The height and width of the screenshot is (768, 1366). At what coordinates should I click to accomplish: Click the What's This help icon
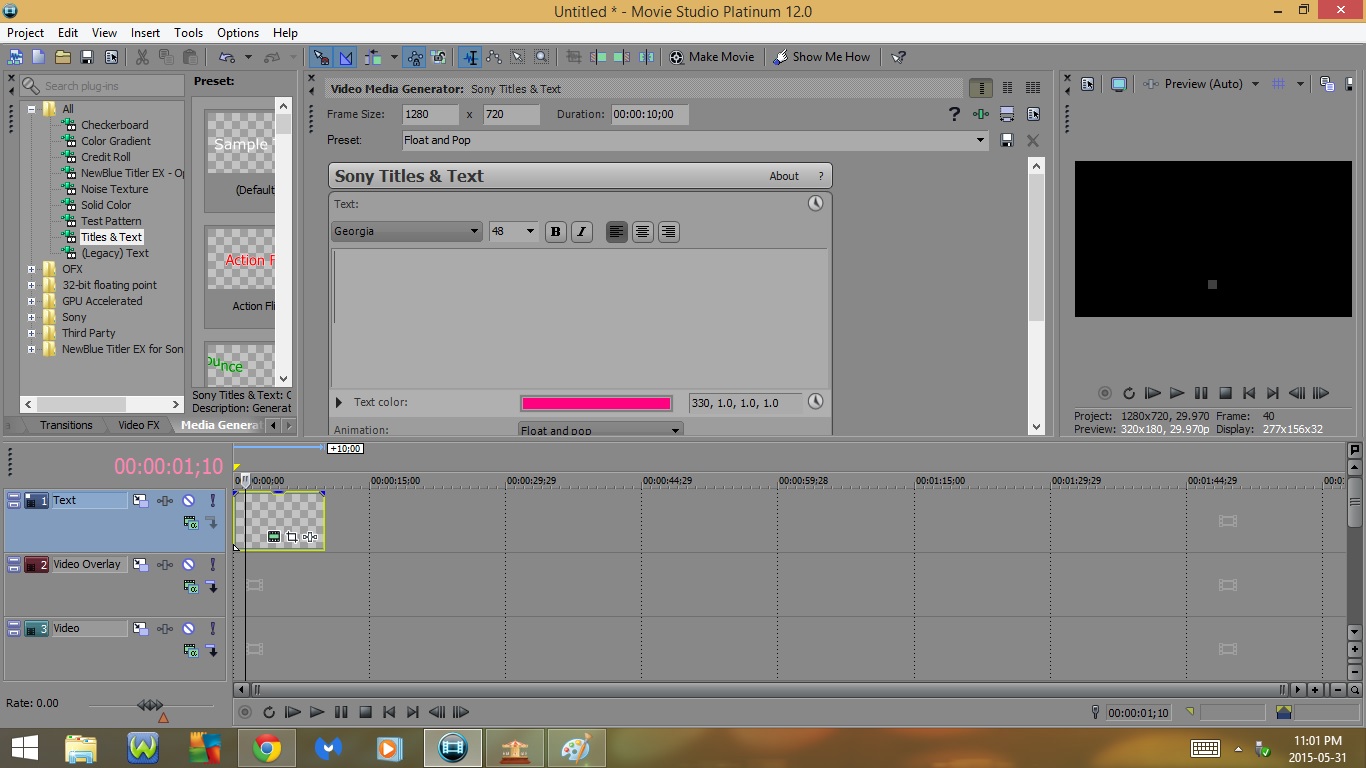898,57
